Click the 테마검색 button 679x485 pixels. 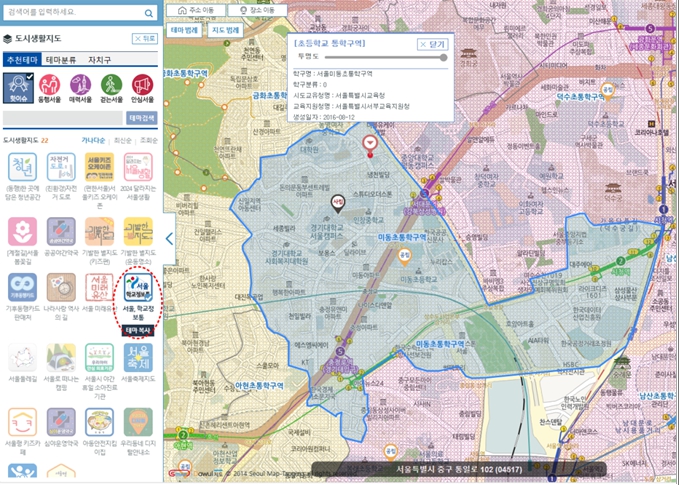pos(142,118)
